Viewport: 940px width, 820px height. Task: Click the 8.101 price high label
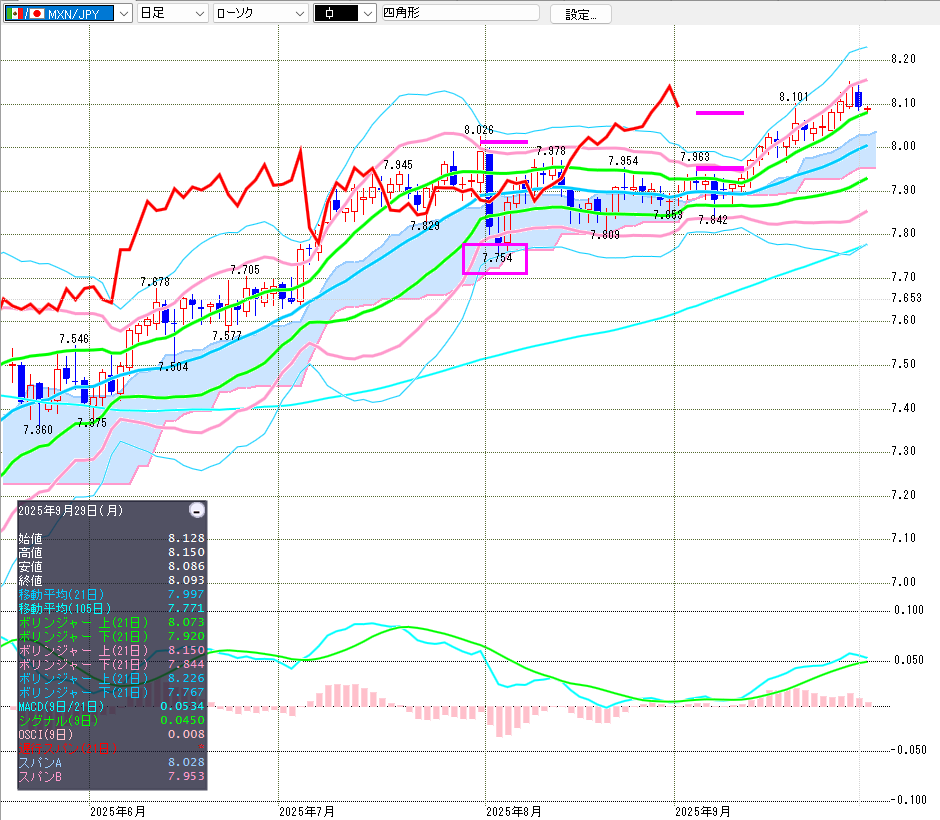coord(794,97)
